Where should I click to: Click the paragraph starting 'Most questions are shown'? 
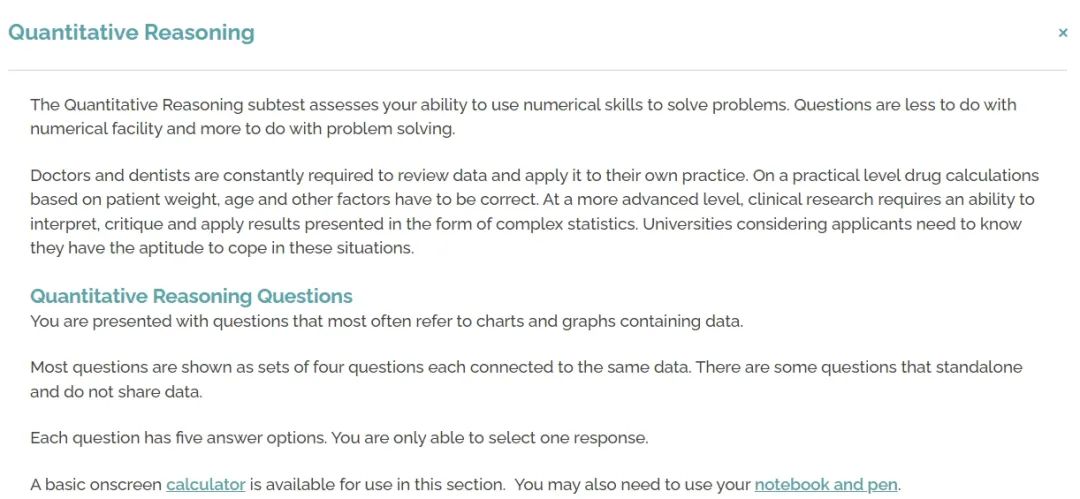click(526, 380)
